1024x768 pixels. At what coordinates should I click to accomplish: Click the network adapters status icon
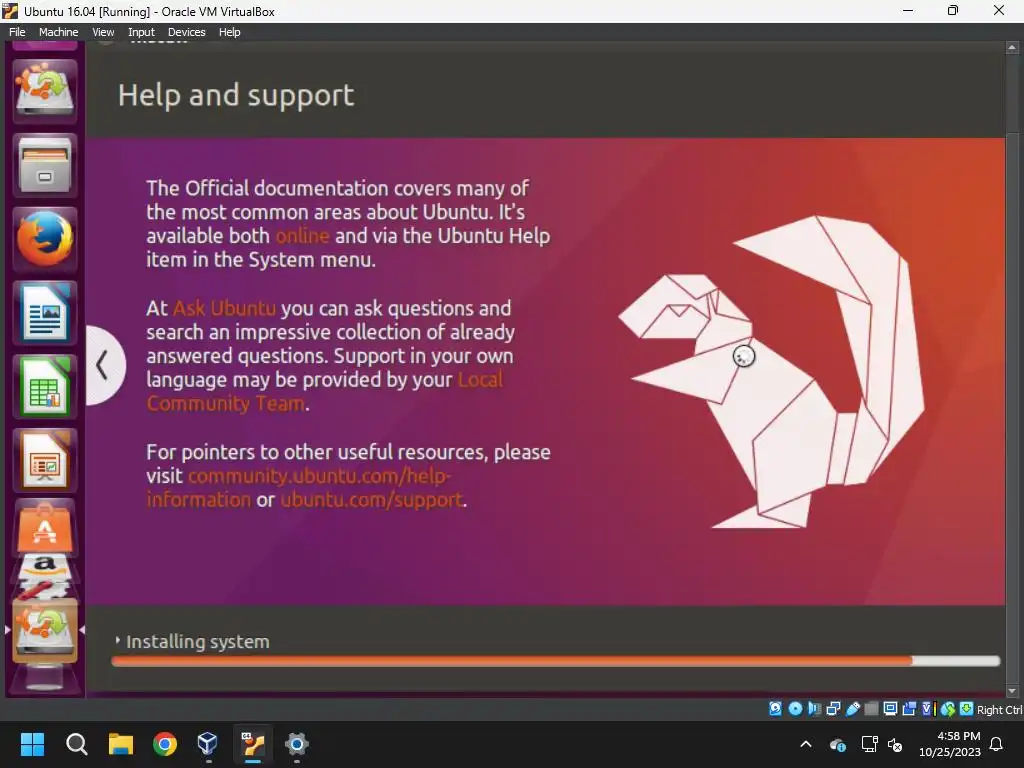pos(833,709)
